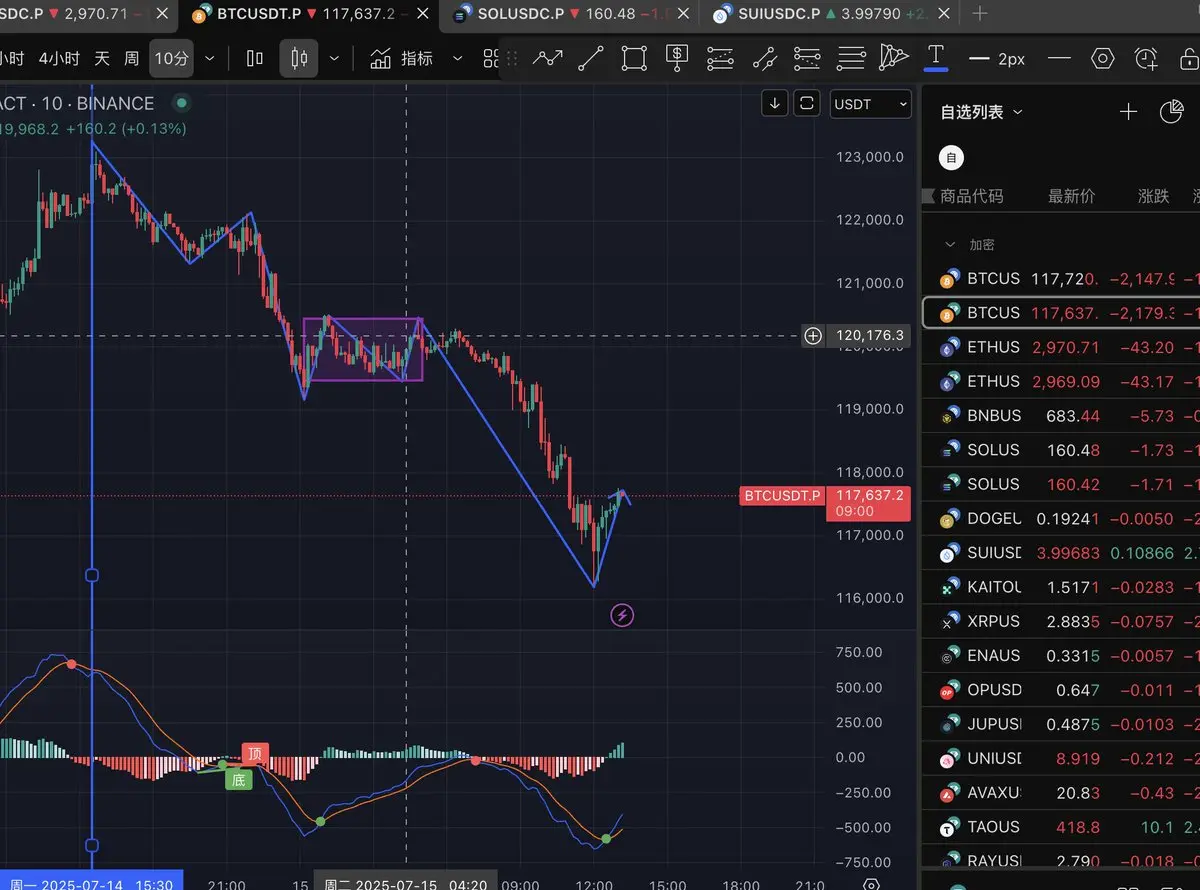Screen dimensions: 1200x890
Task: Open drawing settings hexagon icon
Action: 1103,58
